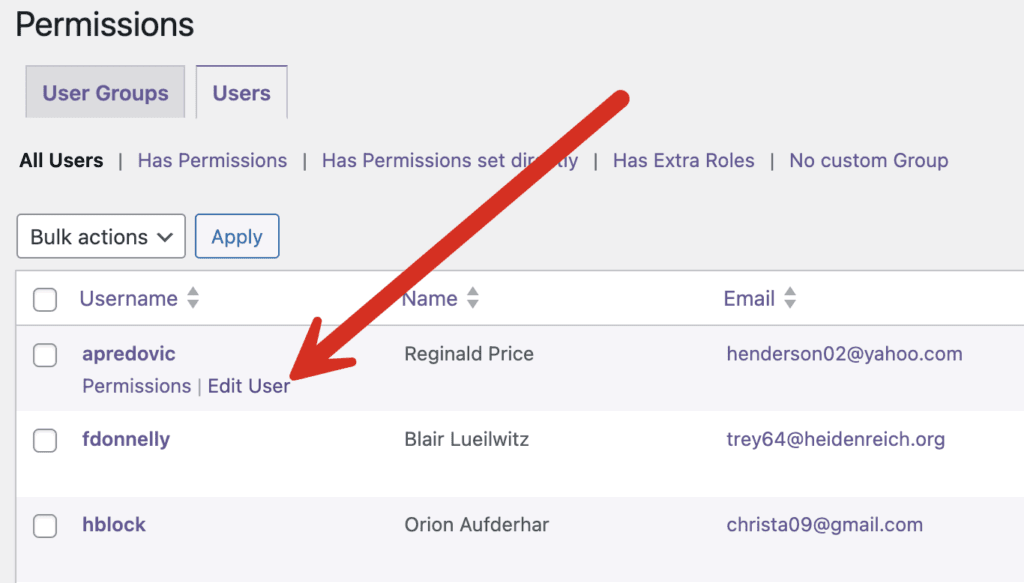Email henderson02@yahoo.com address link
Screen dimensions: 1024x583
(x=844, y=353)
